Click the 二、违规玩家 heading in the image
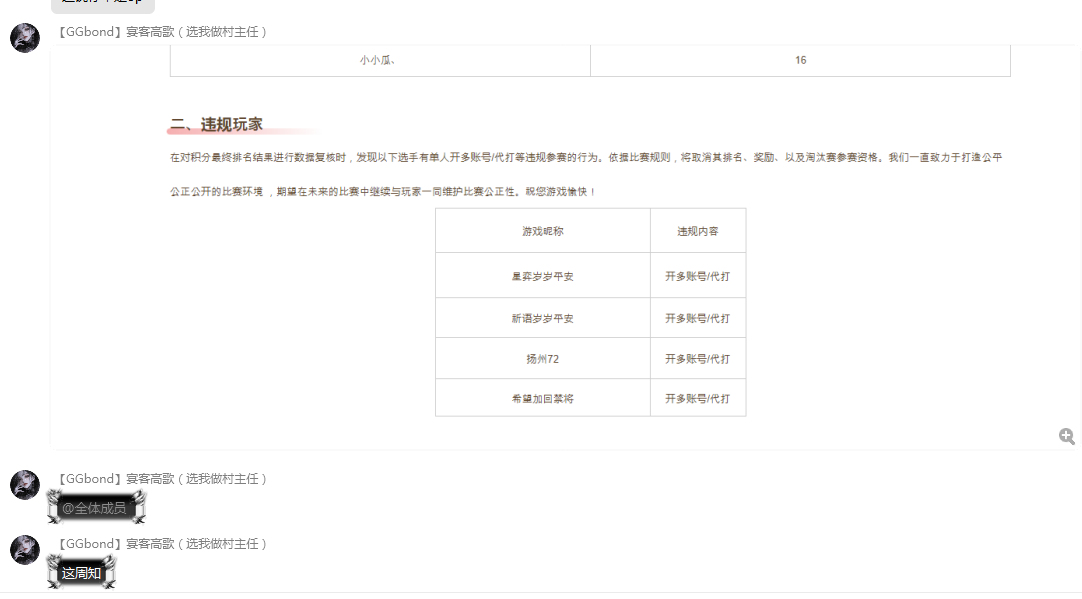Viewport: 1082px width, 599px height. [x=217, y=125]
